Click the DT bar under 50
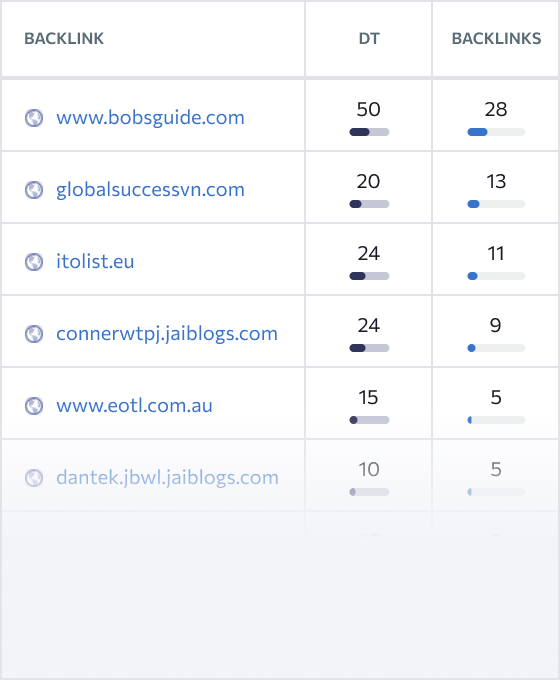 tap(369, 132)
